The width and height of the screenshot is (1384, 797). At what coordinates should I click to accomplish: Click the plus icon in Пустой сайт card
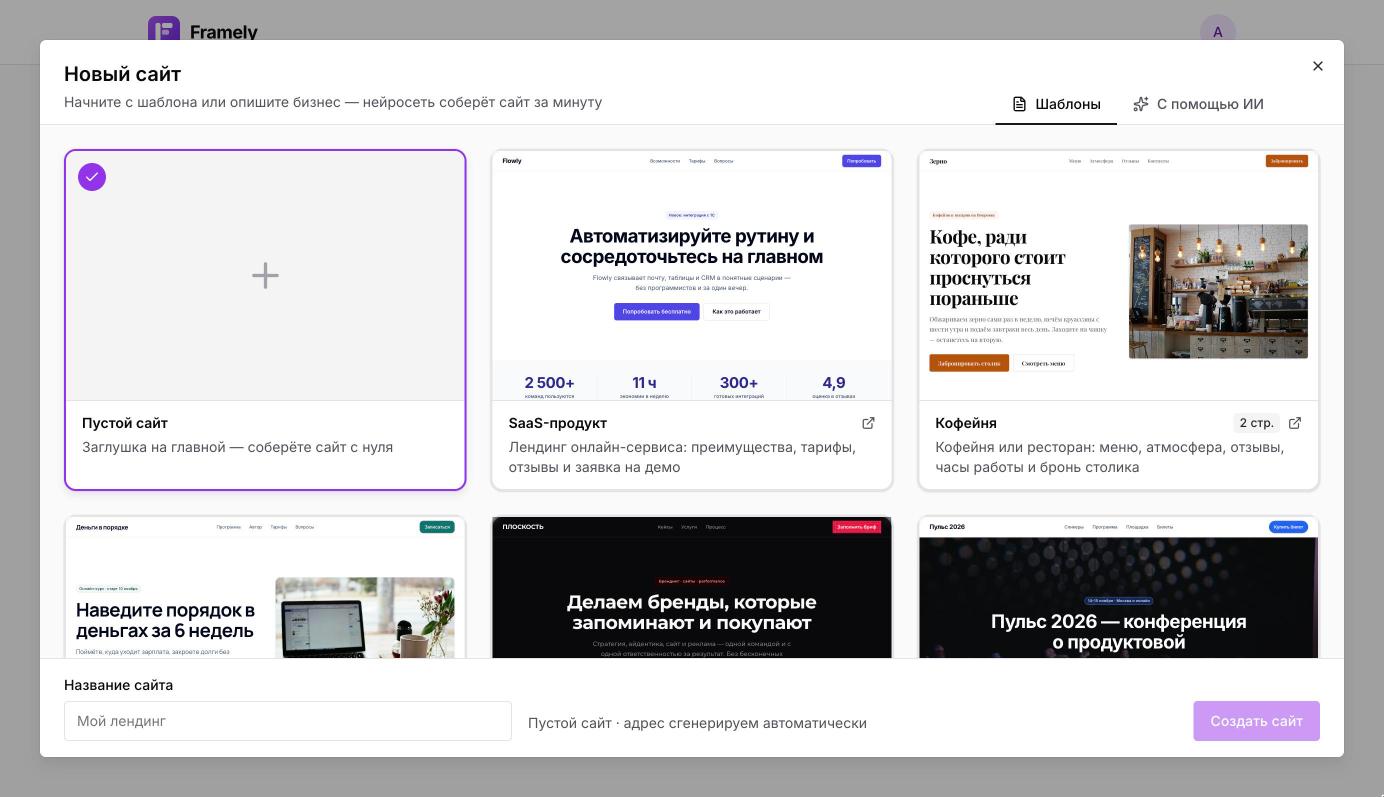pos(265,275)
